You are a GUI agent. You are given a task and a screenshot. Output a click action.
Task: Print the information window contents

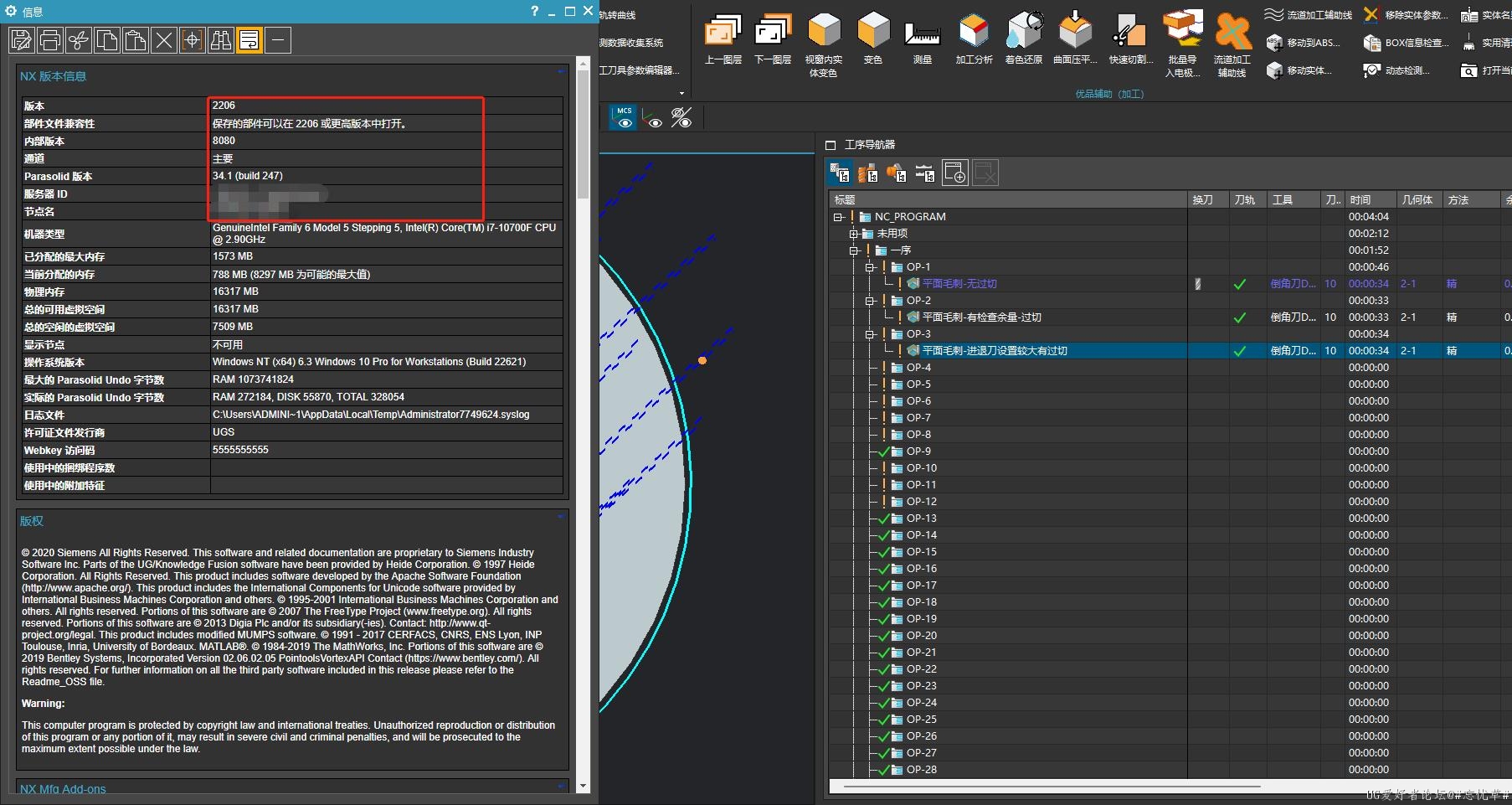click(x=50, y=40)
